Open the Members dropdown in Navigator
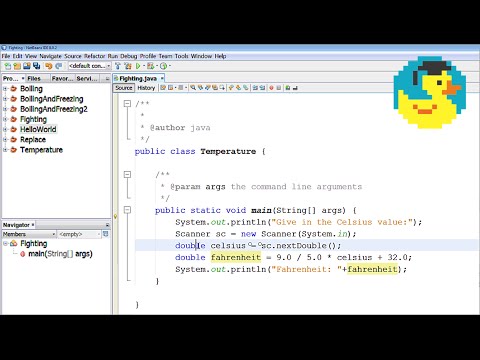Screen dimensions: 480x360 (x=29, y=234)
